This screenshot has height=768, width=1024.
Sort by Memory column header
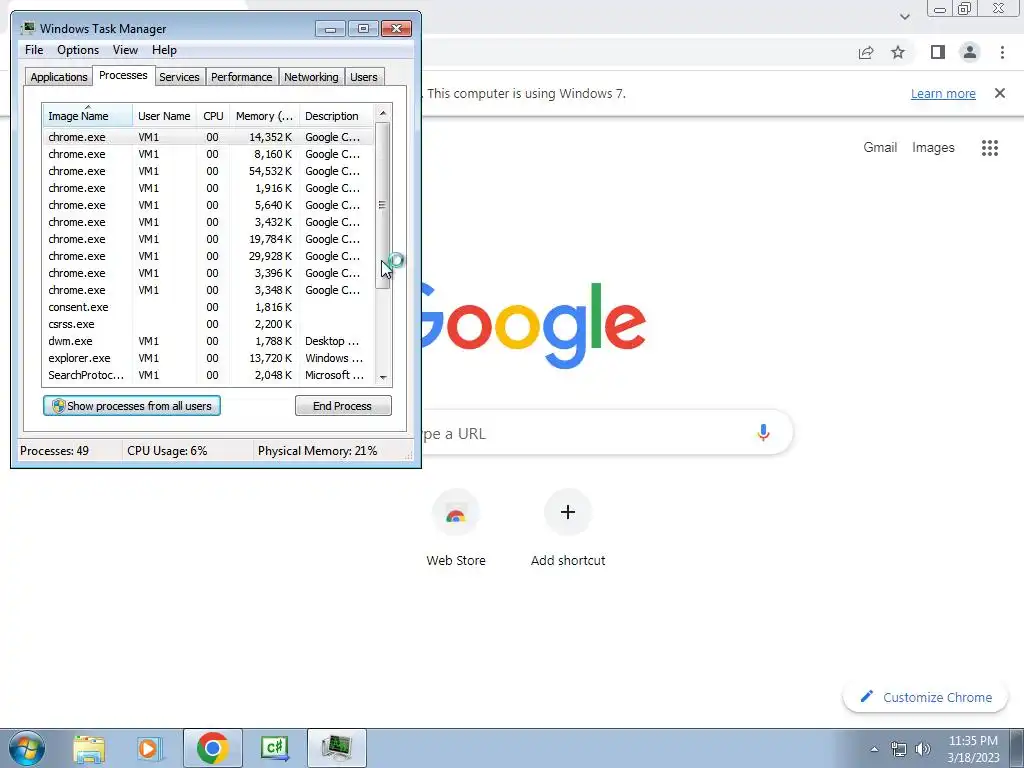coord(264,116)
